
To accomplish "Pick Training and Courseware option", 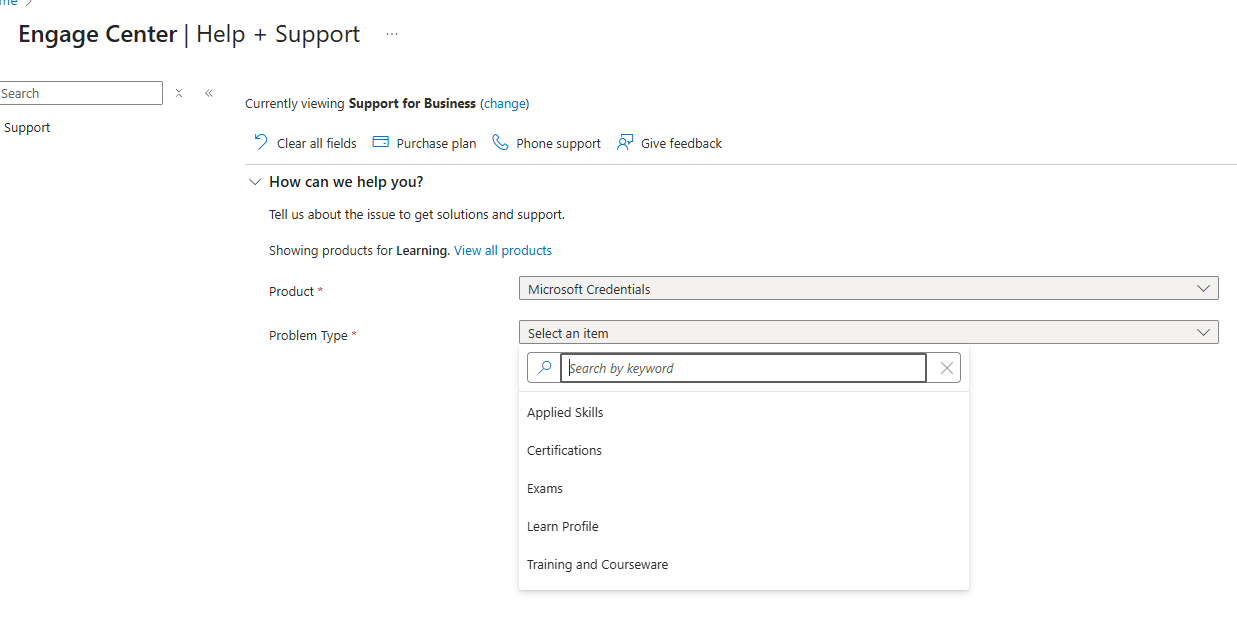I will tap(597, 564).
